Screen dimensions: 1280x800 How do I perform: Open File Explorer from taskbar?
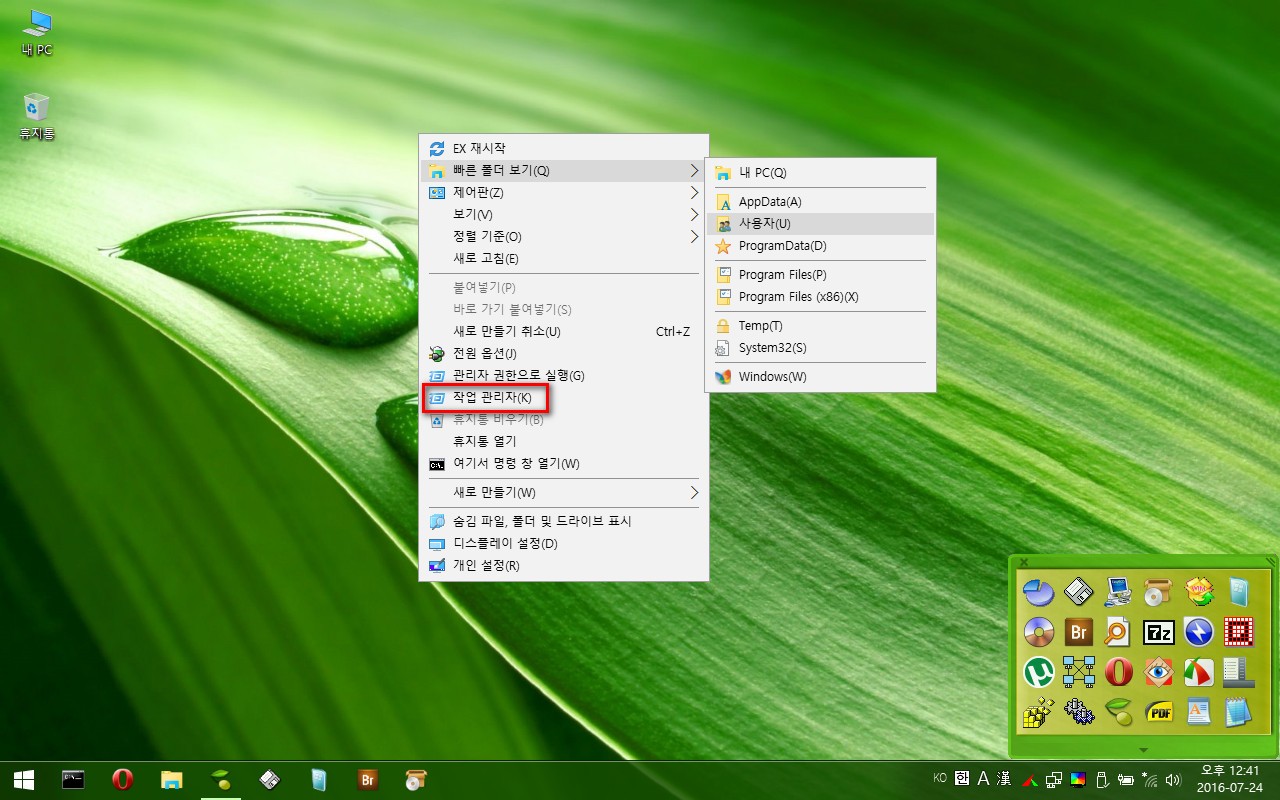click(x=172, y=780)
